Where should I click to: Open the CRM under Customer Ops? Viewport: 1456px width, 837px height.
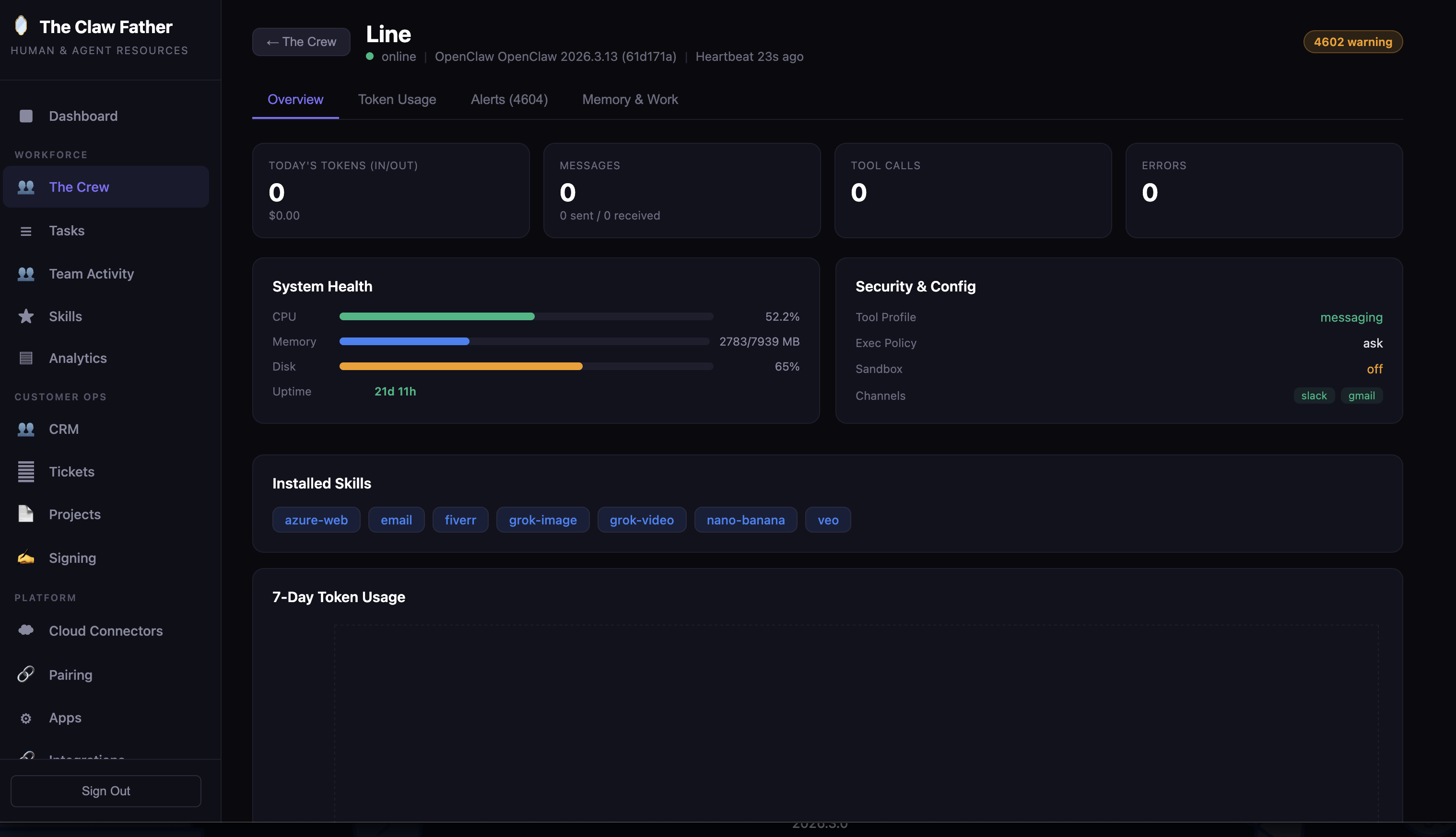(x=63, y=429)
